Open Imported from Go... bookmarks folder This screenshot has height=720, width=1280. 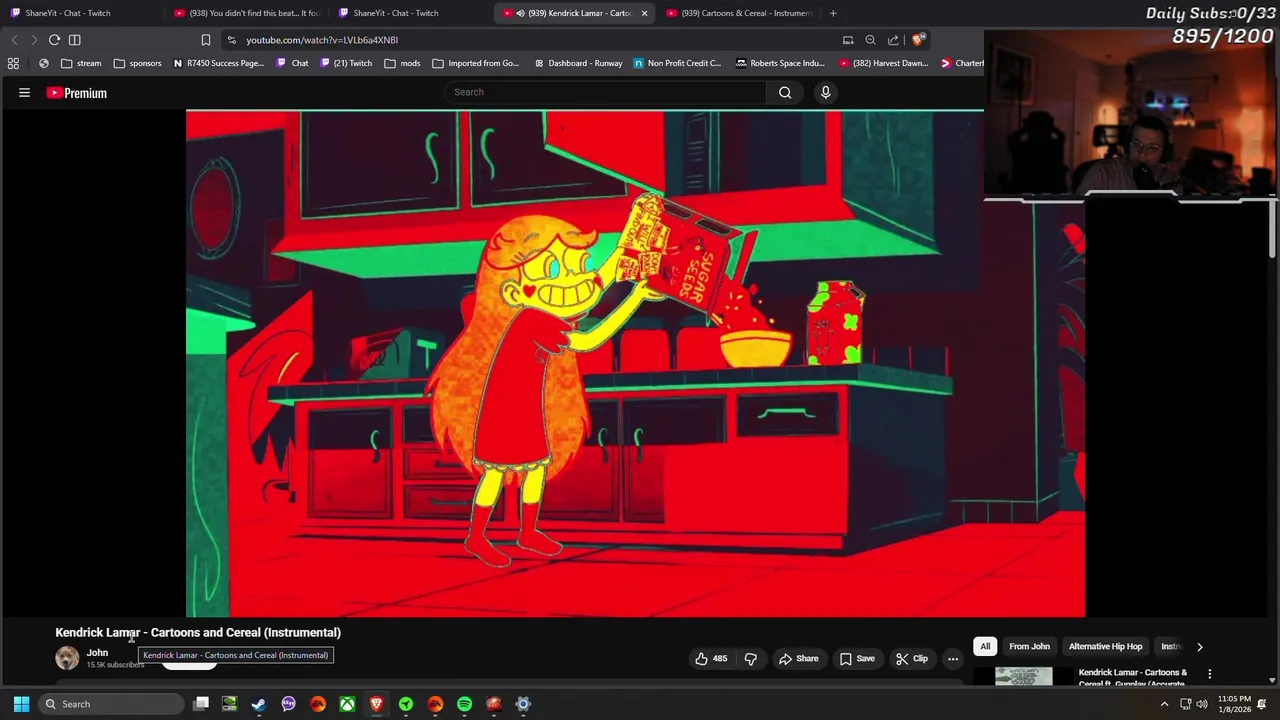pos(476,63)
